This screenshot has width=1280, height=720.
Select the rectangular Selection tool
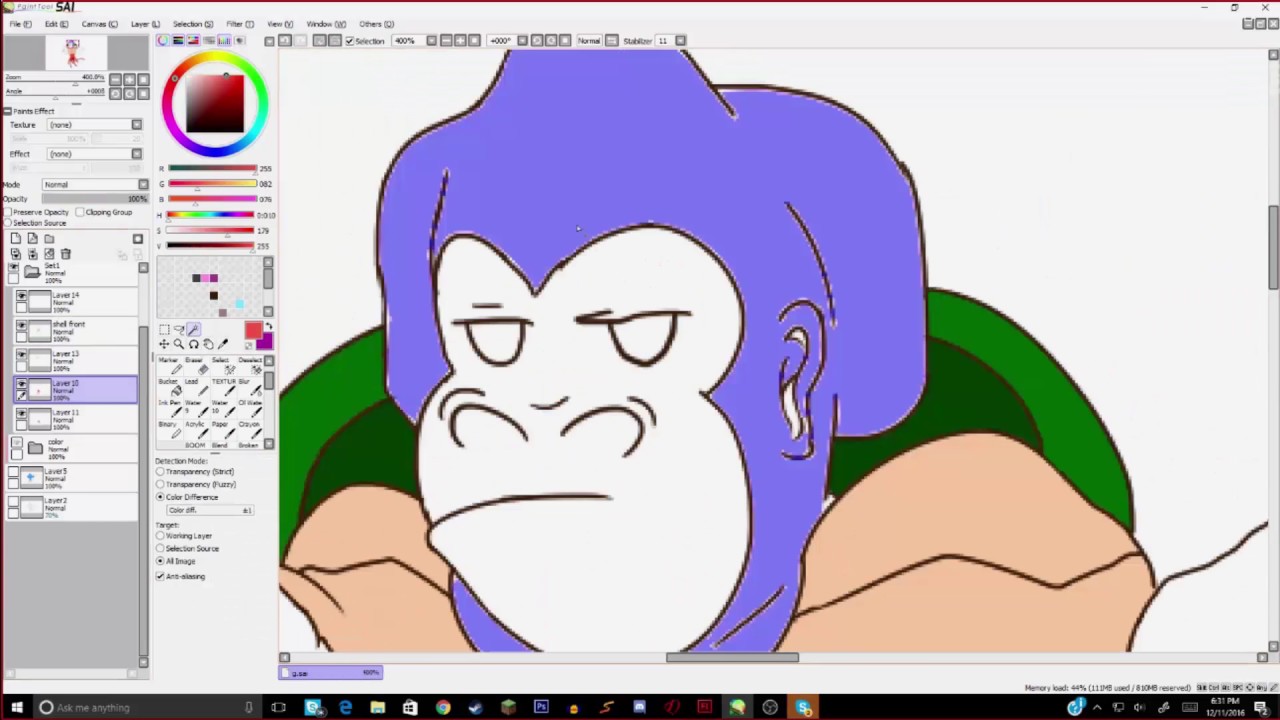[164, 330]
